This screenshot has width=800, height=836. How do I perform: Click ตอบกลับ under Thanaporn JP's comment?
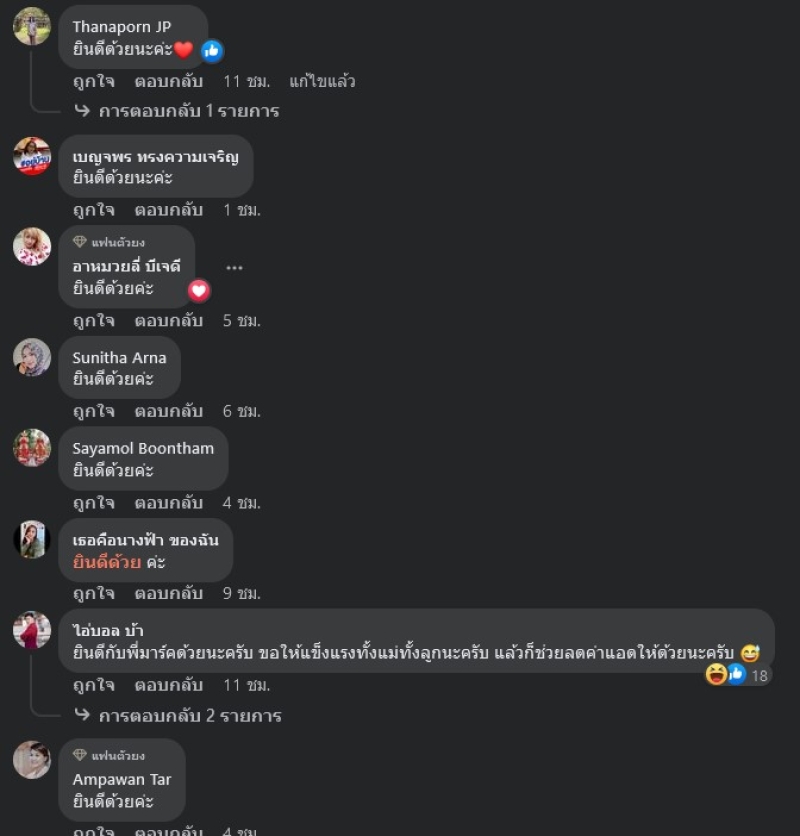click(169, 82)
